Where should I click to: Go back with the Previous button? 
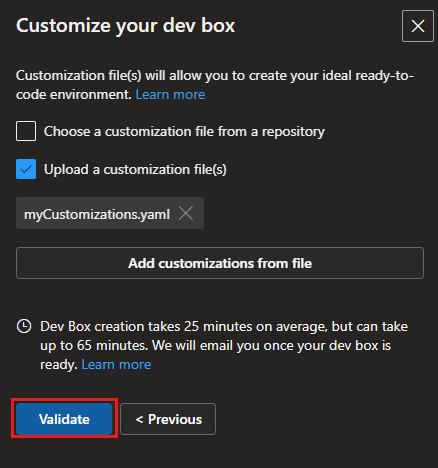pos(168,419)
